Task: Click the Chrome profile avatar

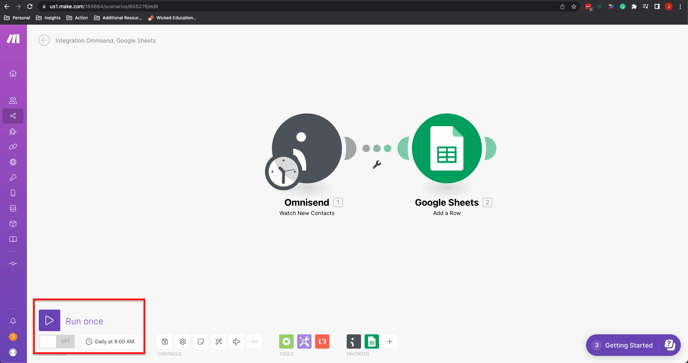Action: pyautogui.click(x=668, y=7)
